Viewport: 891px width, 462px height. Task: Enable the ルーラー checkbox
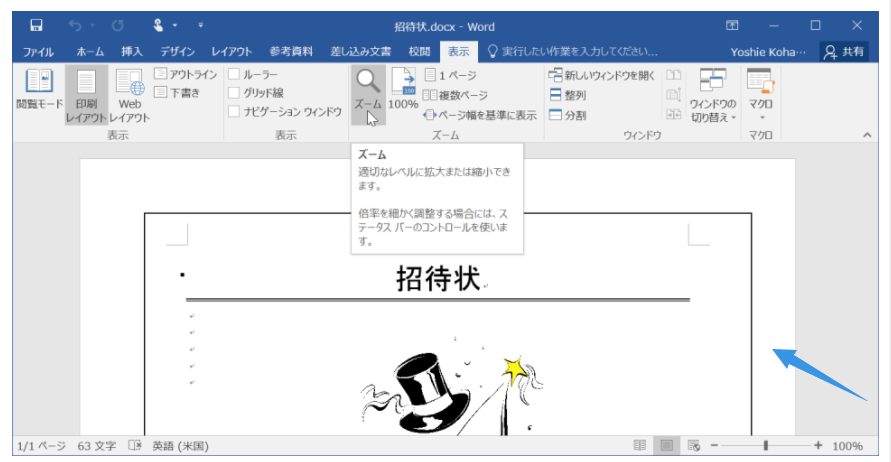[x=234, y=74]
